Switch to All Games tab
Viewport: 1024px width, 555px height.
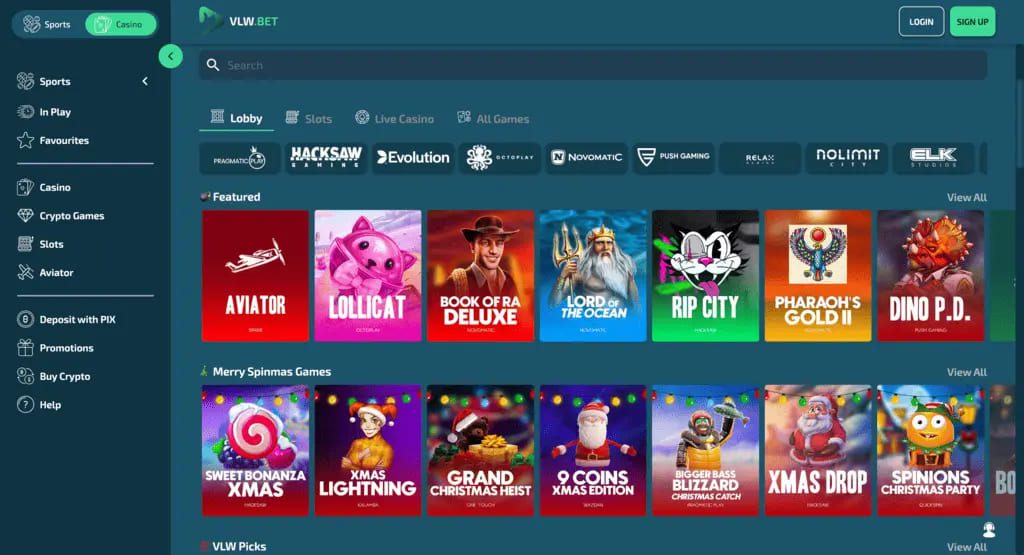pyautogui.click(x=493, y=118)
